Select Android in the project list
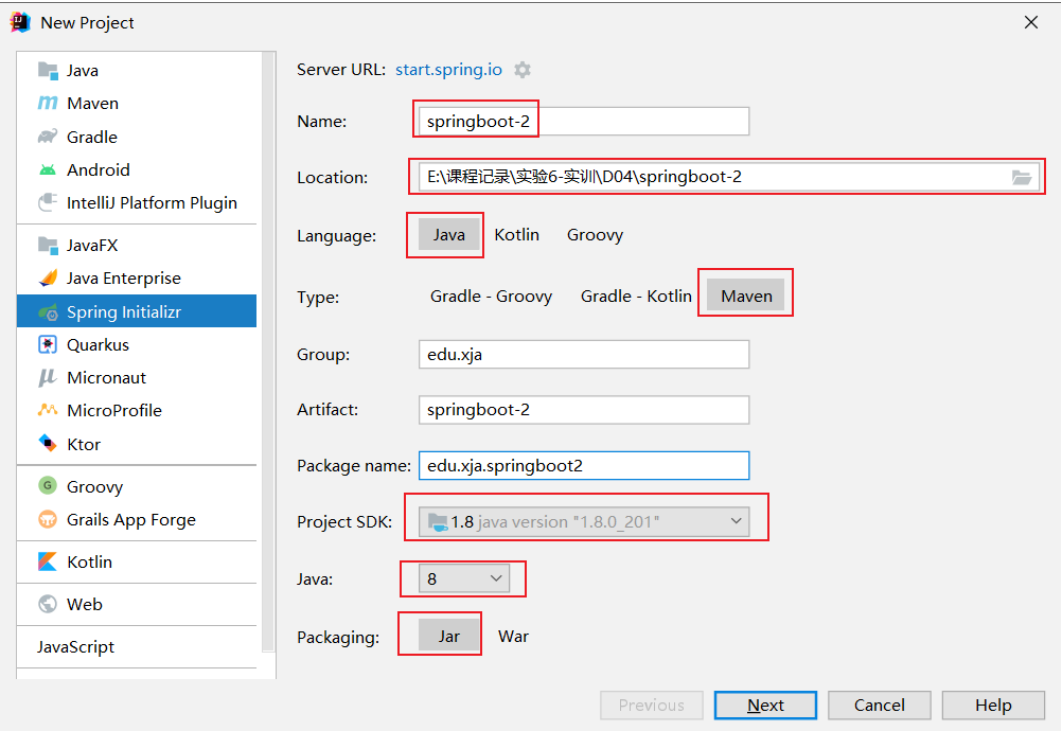 (137, 170)
